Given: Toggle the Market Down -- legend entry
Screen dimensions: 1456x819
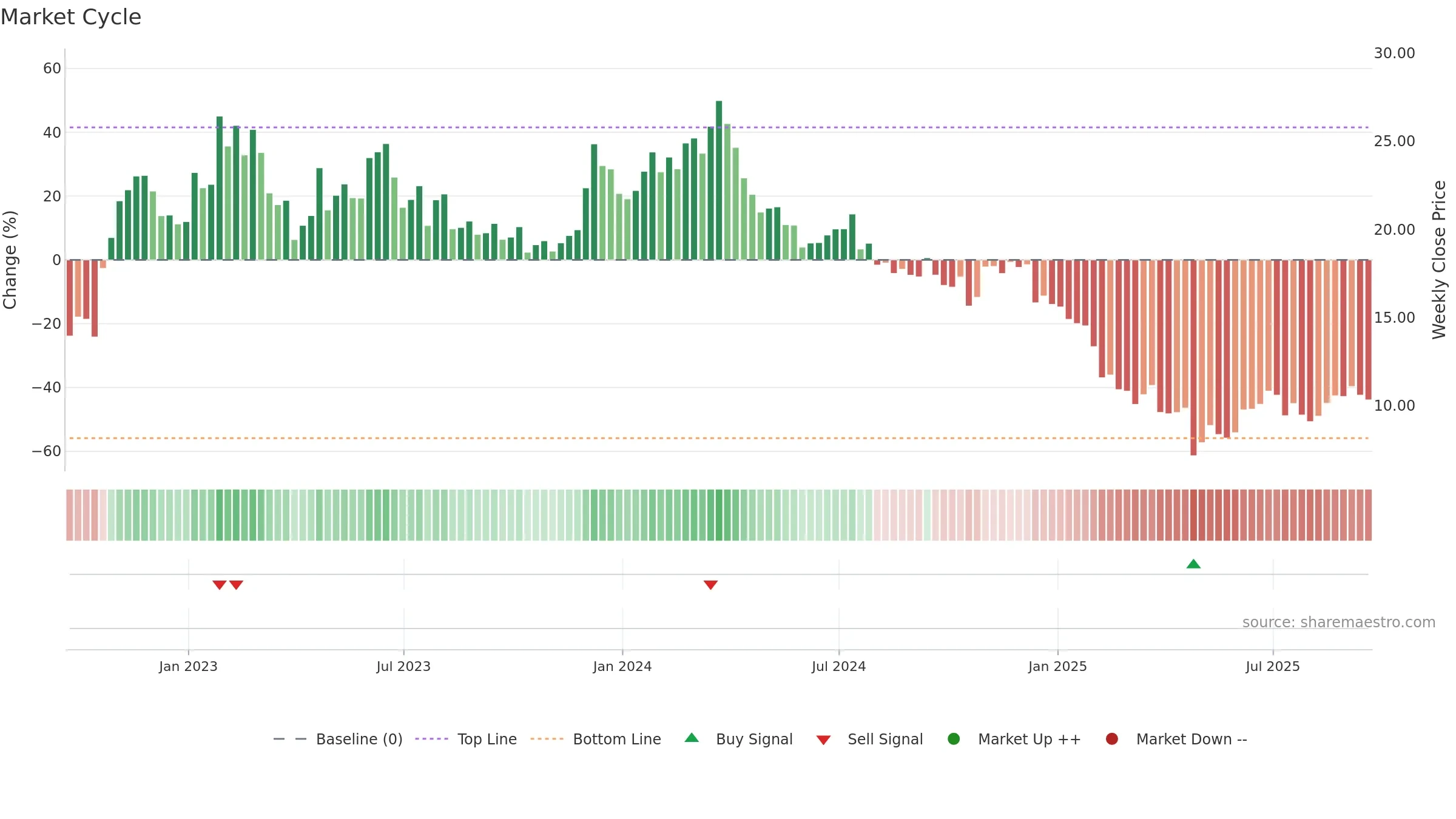Looking at the screenshot, I should tap(1176, 739).
